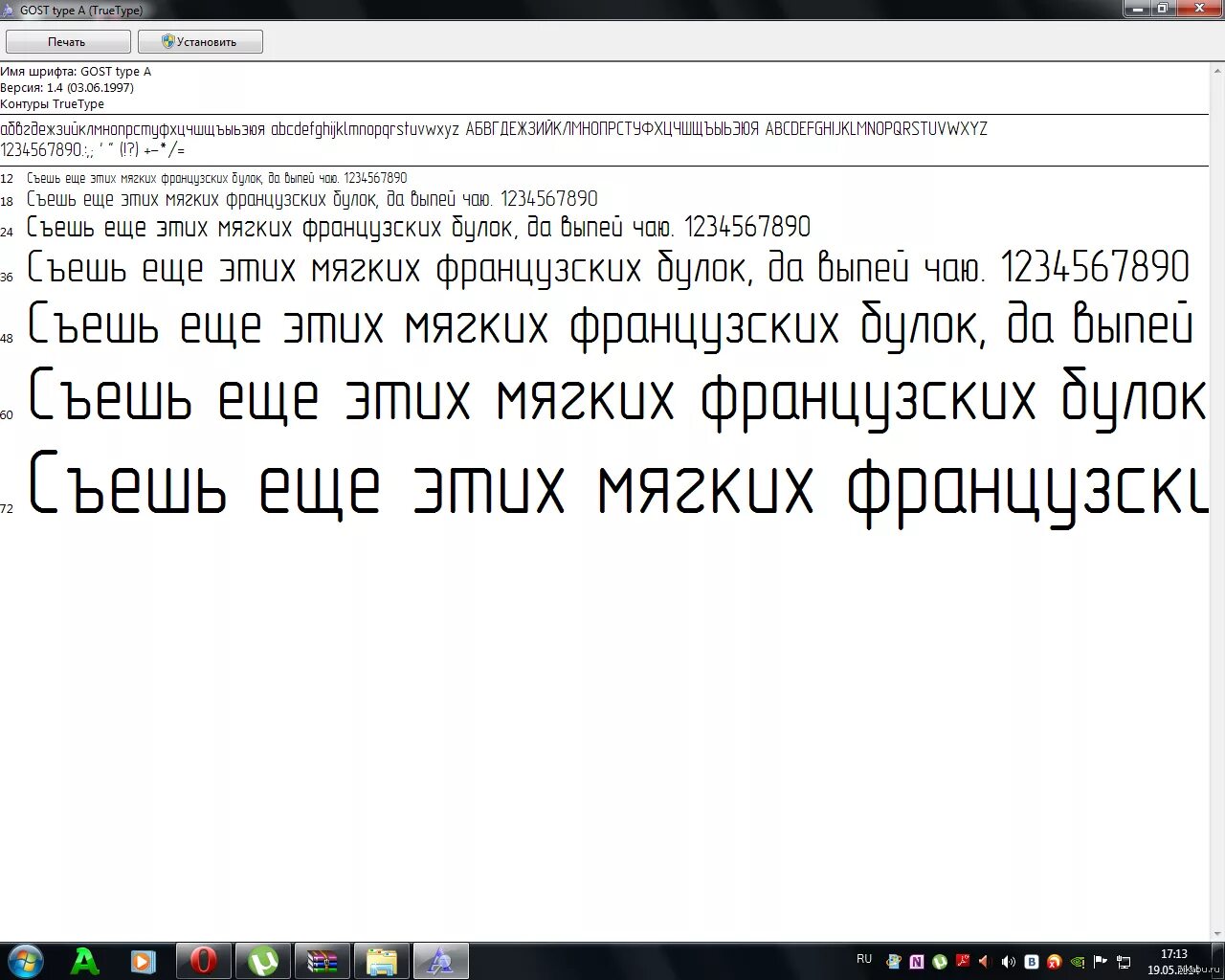Click the uTorrent system tray icon
This screenshot has height=980, width=1225.
pos(940,962)
